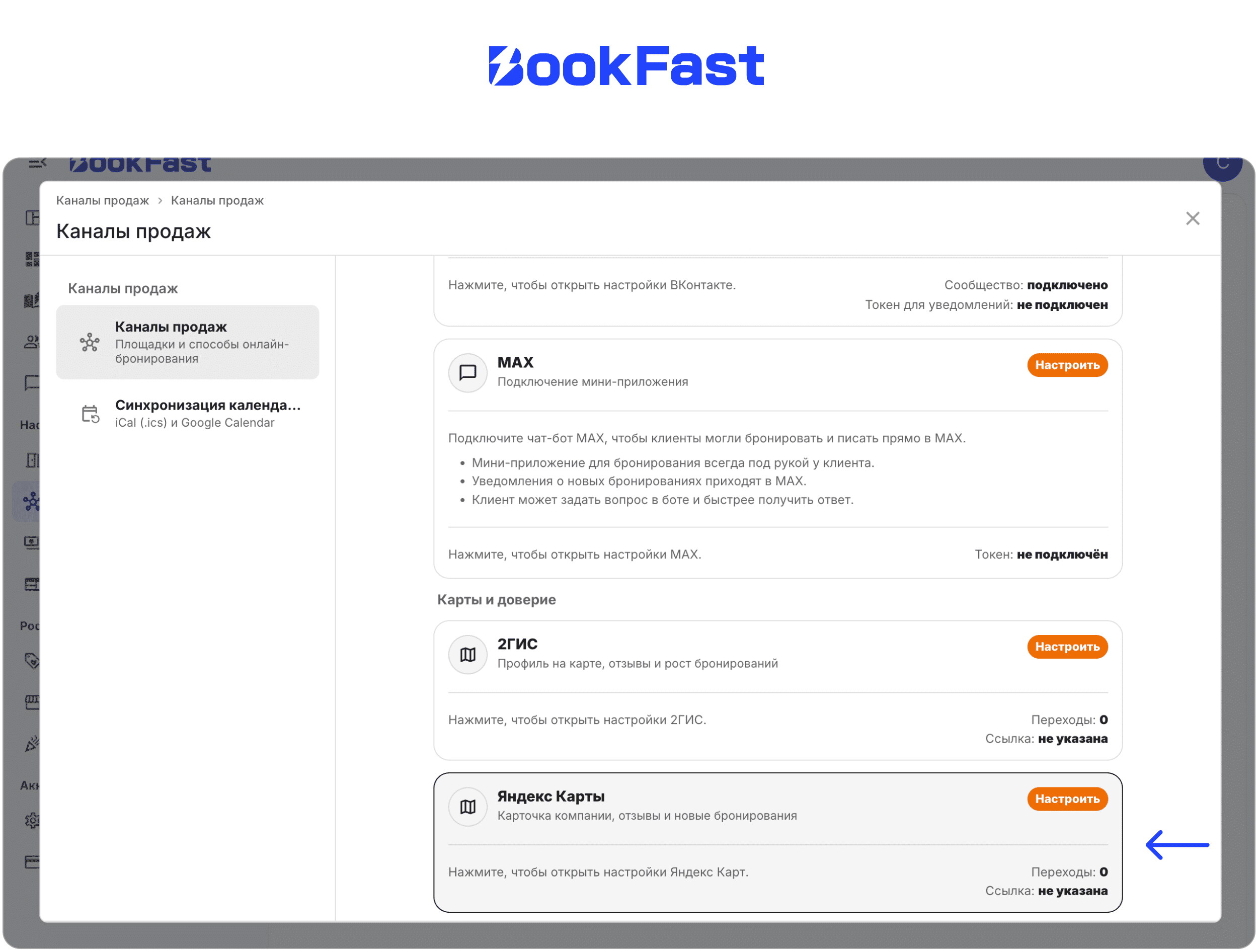Click the BookFast logo in the app header

coord(140,164)
